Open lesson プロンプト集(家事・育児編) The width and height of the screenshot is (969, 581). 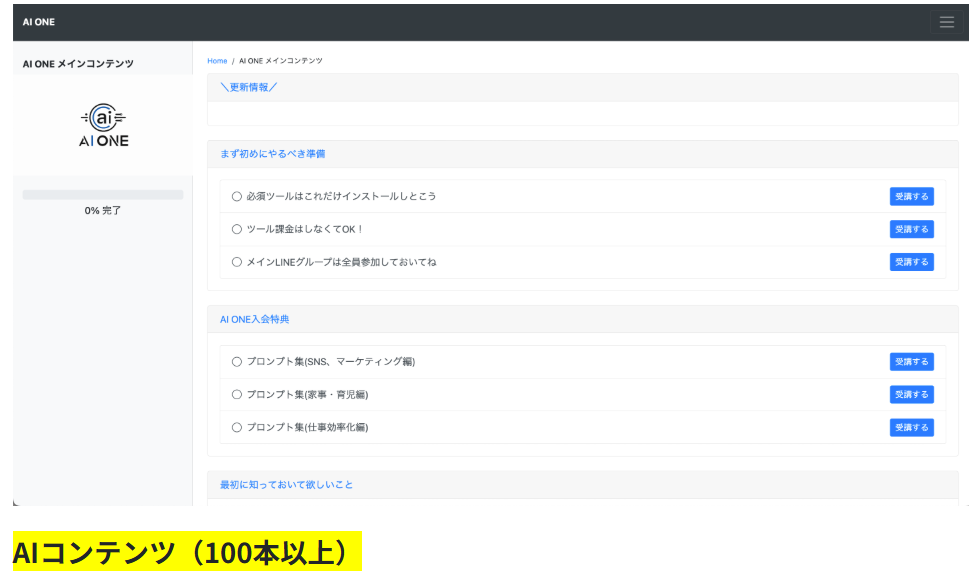[307, 394]
